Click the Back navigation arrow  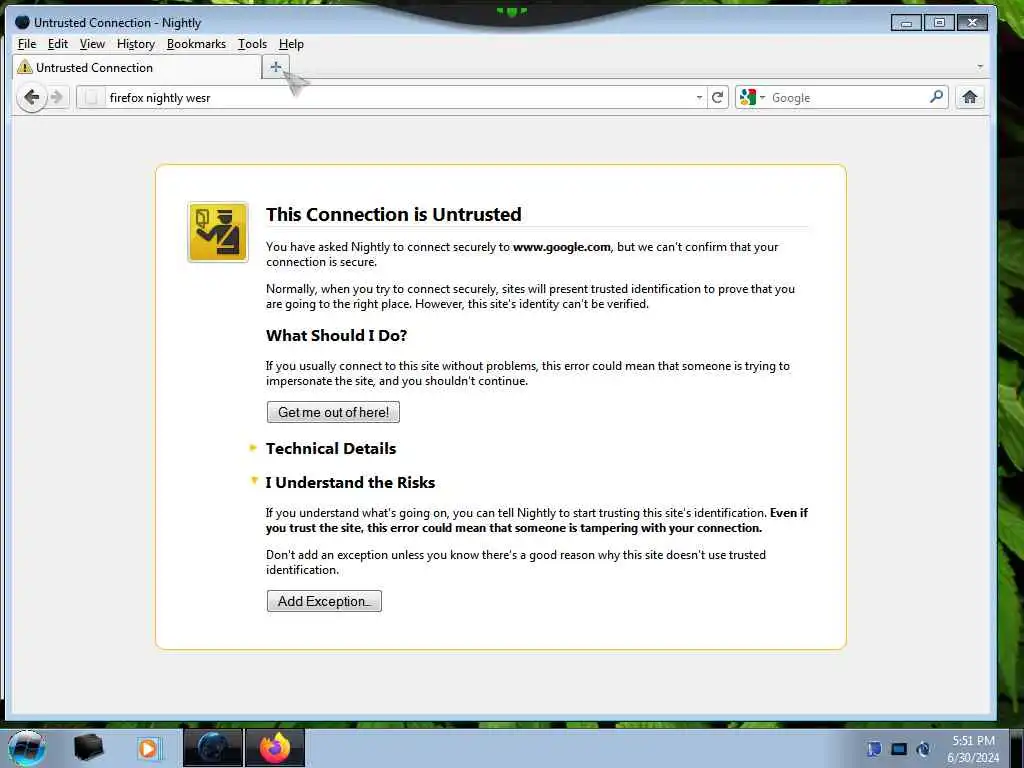click(31, 98)
